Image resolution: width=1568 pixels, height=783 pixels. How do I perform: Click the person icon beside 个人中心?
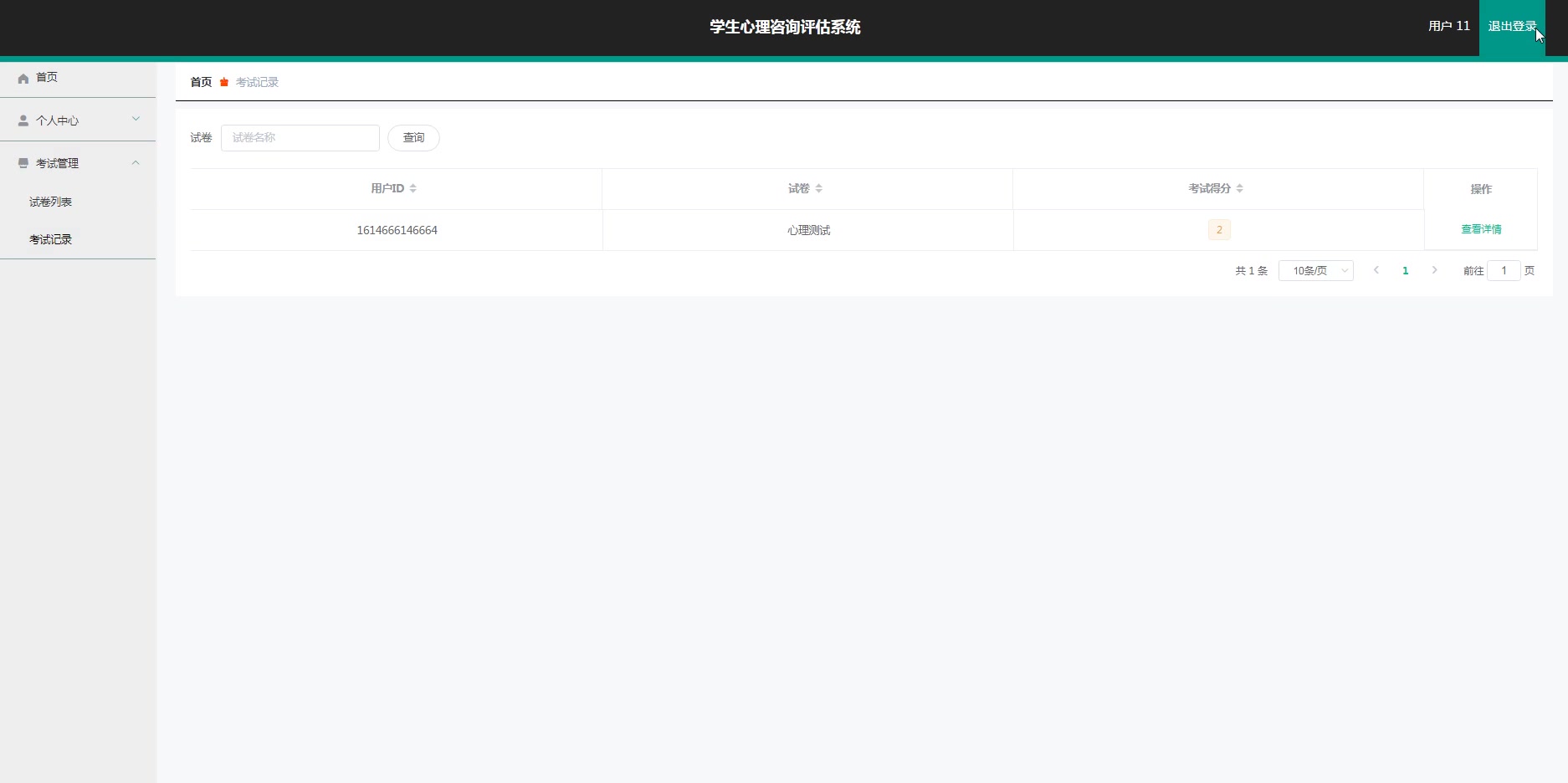tap(23, 120)
